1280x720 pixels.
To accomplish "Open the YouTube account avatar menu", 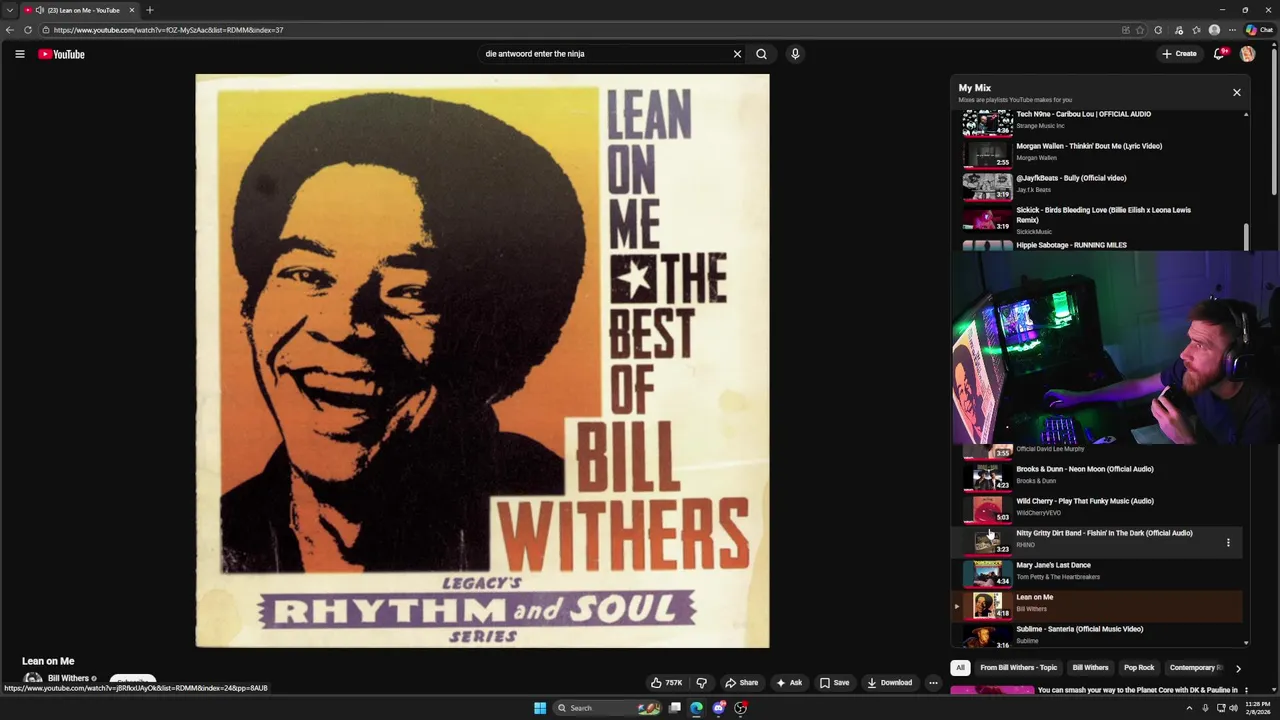I will [1247, 54].
